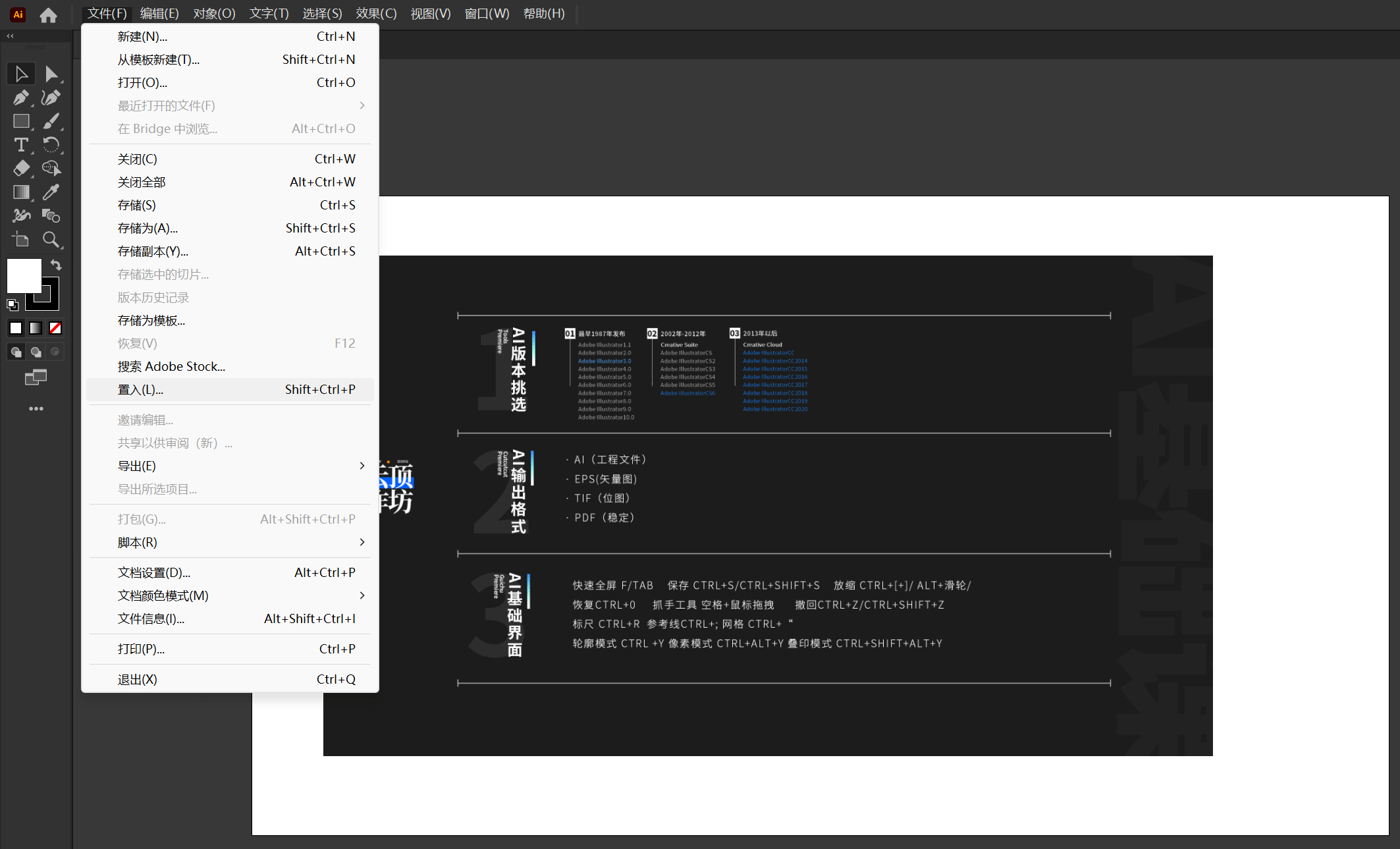
Task: Choose 存储为模板... menu entry
Action: point(230,321)
